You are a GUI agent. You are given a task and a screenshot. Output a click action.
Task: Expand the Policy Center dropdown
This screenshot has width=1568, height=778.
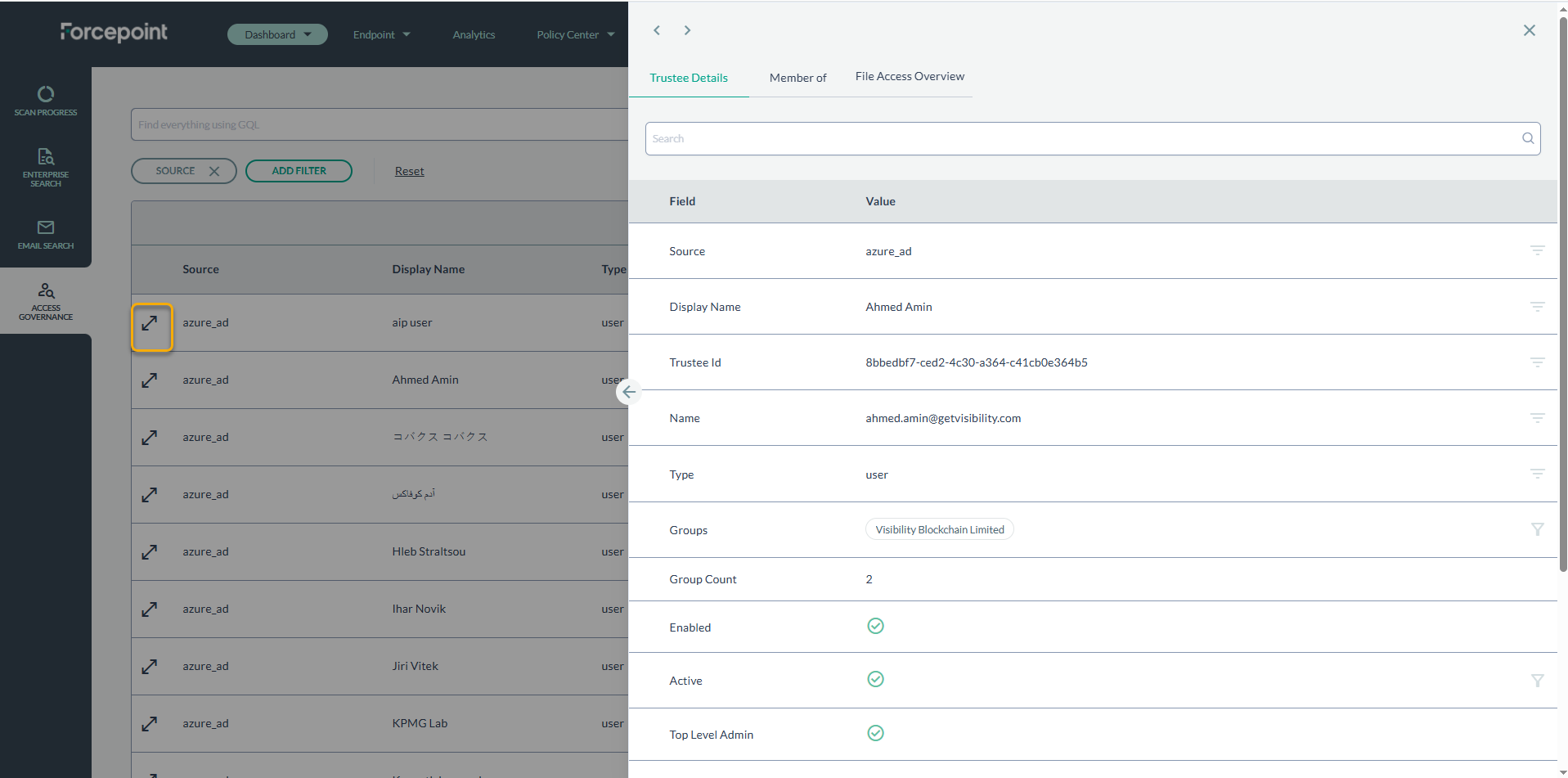point(575,34)
